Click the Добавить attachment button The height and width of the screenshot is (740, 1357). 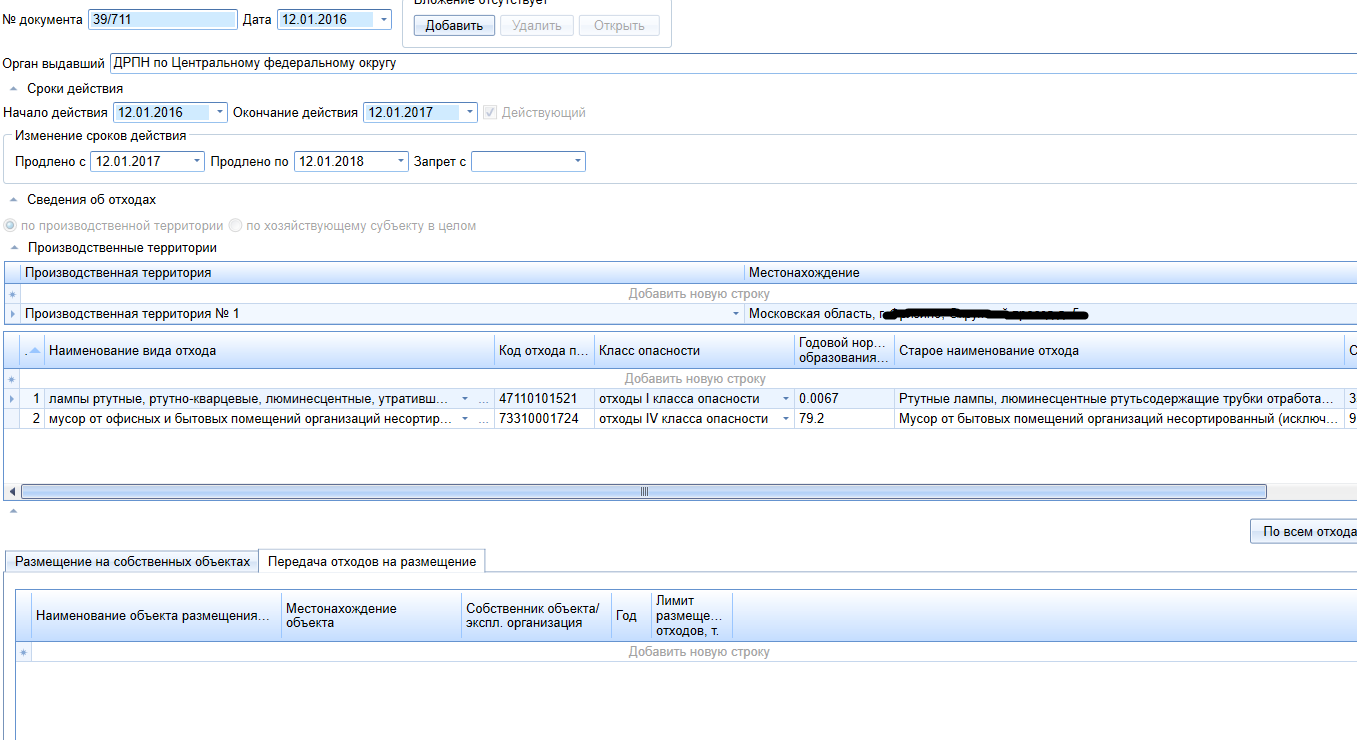[x=454, y=25]
